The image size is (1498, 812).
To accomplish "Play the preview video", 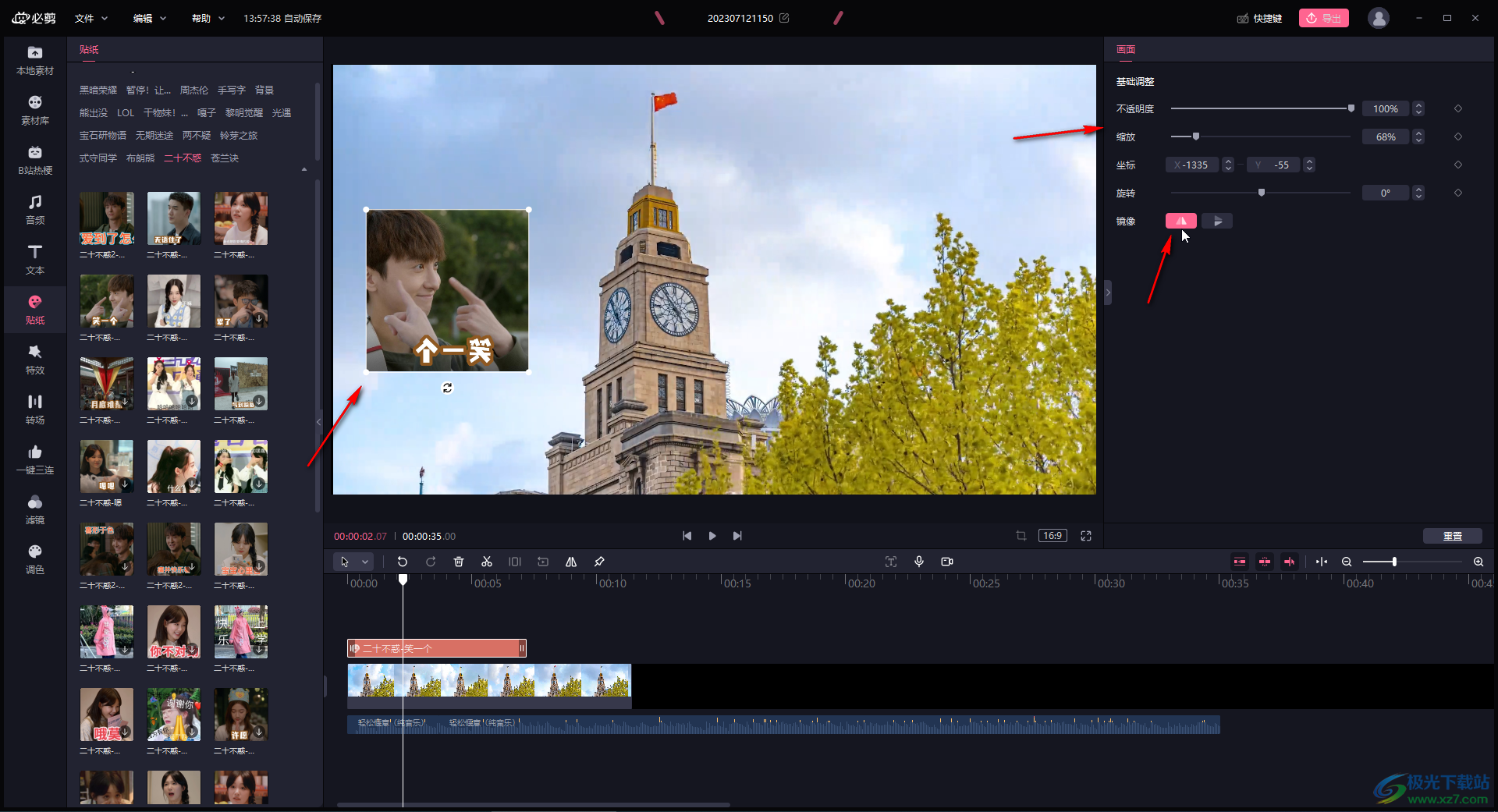I will 712,536.
